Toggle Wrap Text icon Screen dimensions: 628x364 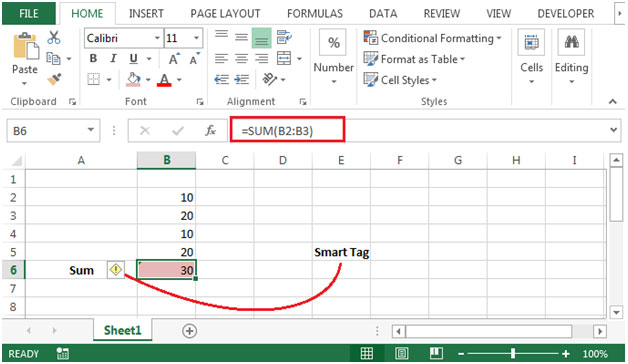(x=284, y=37)
